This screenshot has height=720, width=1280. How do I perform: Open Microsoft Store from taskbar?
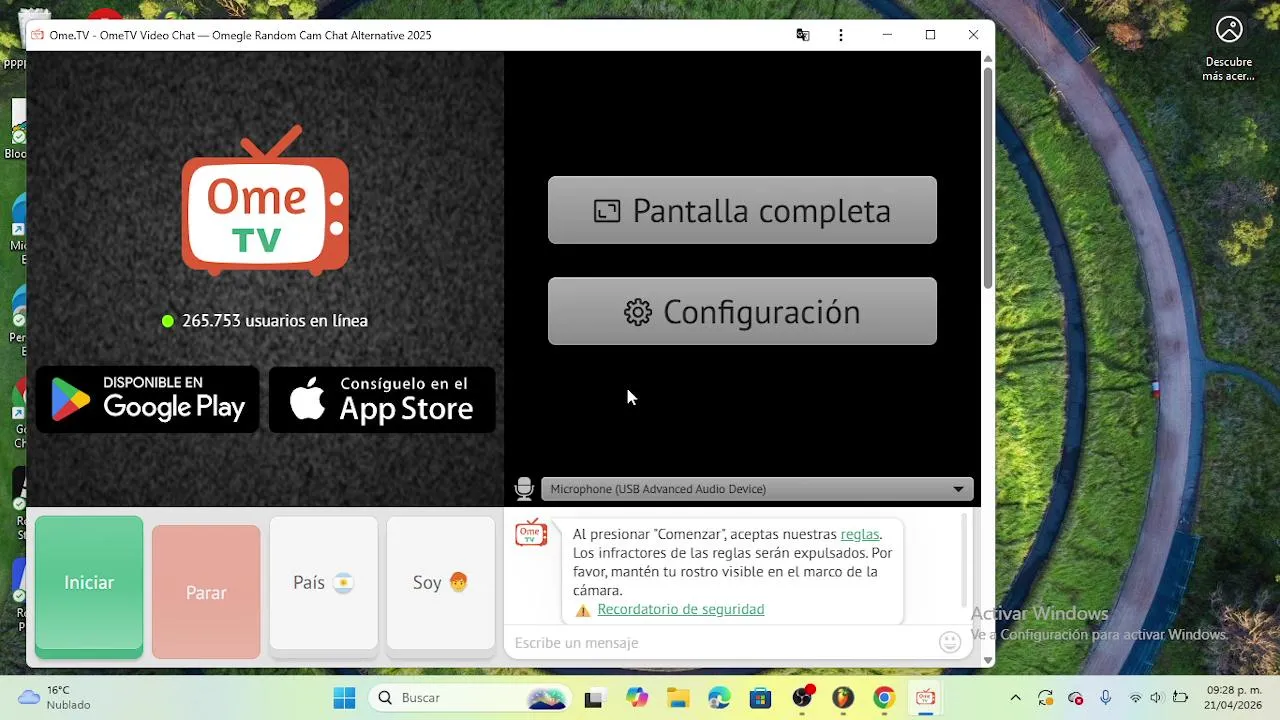[x=760, y=698]
